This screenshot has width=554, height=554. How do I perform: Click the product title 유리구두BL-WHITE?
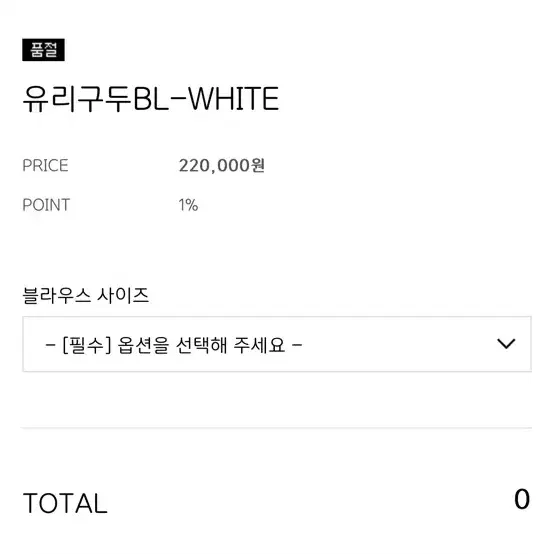(x=151, y=99)
